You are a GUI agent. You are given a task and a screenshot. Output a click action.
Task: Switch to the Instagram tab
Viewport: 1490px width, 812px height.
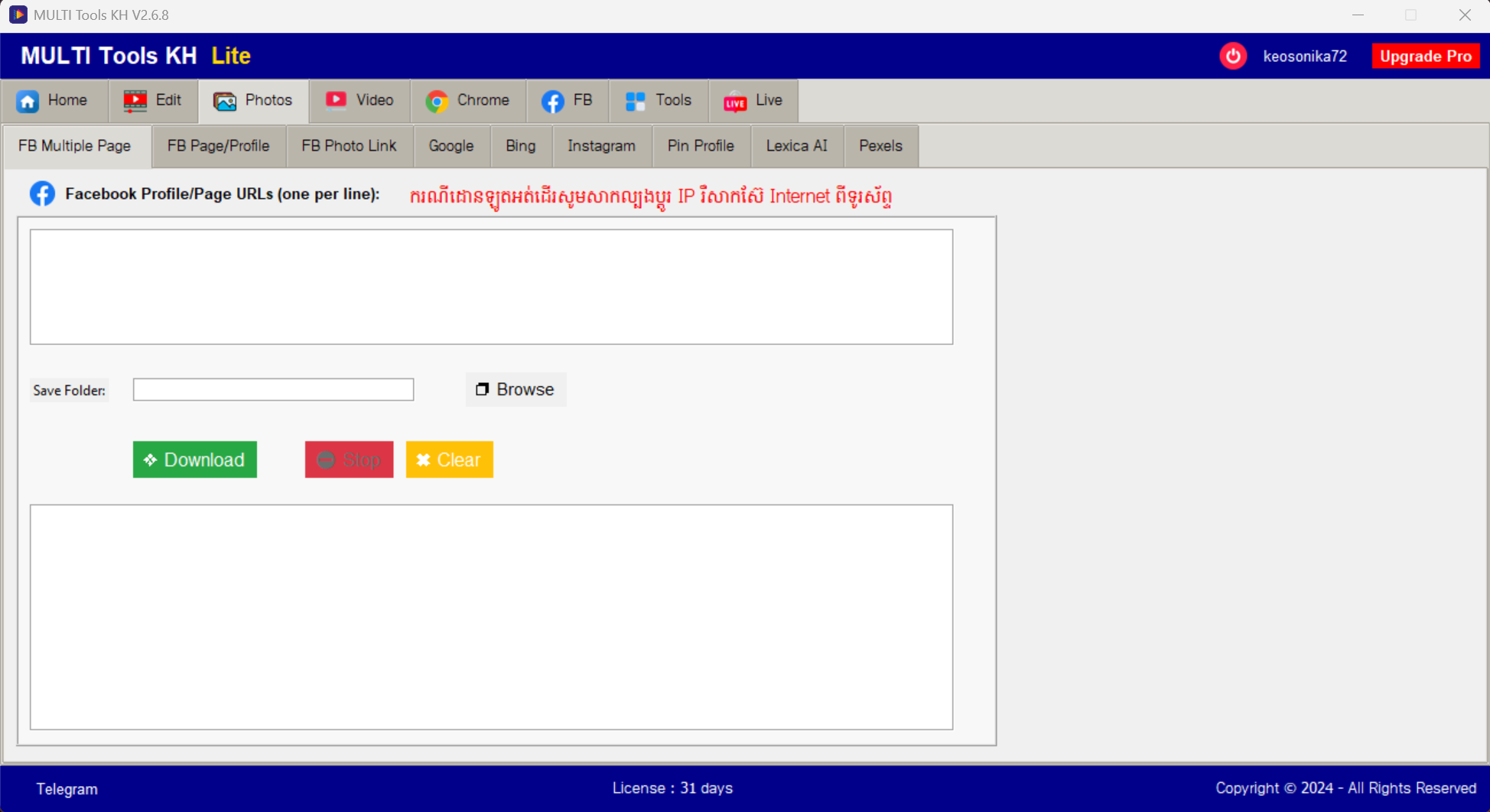601,145
